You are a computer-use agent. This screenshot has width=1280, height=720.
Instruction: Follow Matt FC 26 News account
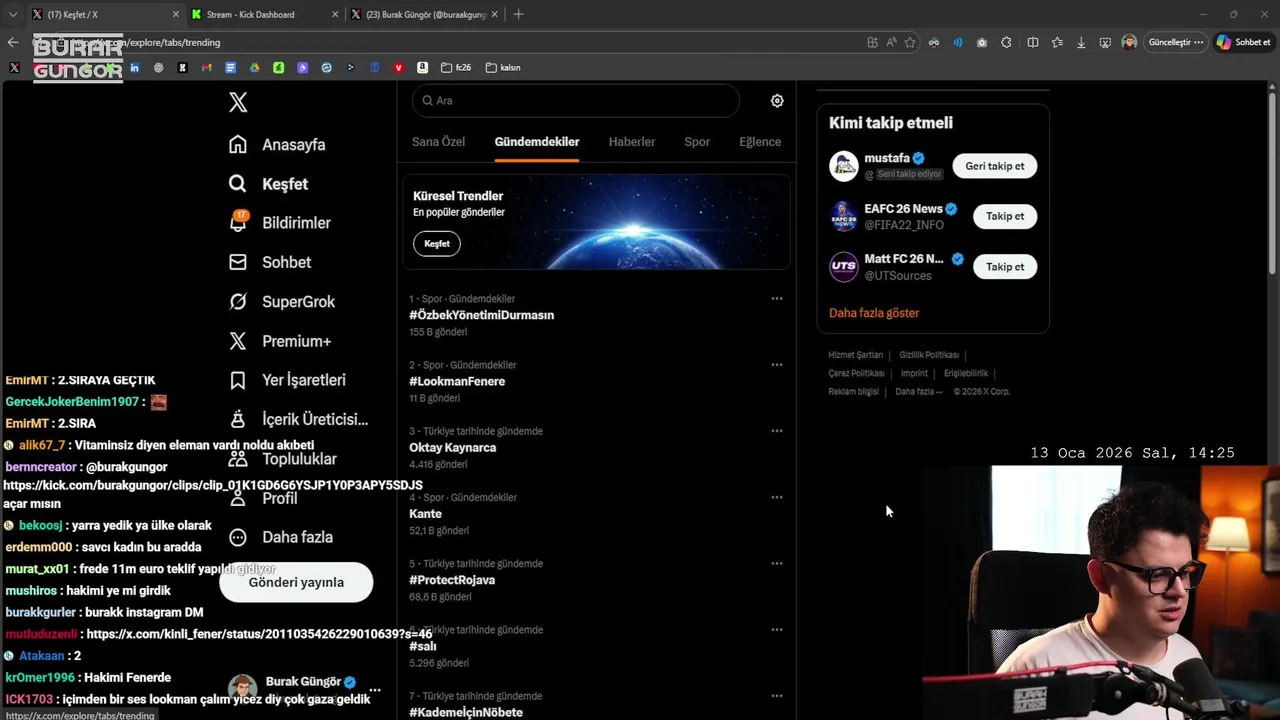[x=1005, y=267]
